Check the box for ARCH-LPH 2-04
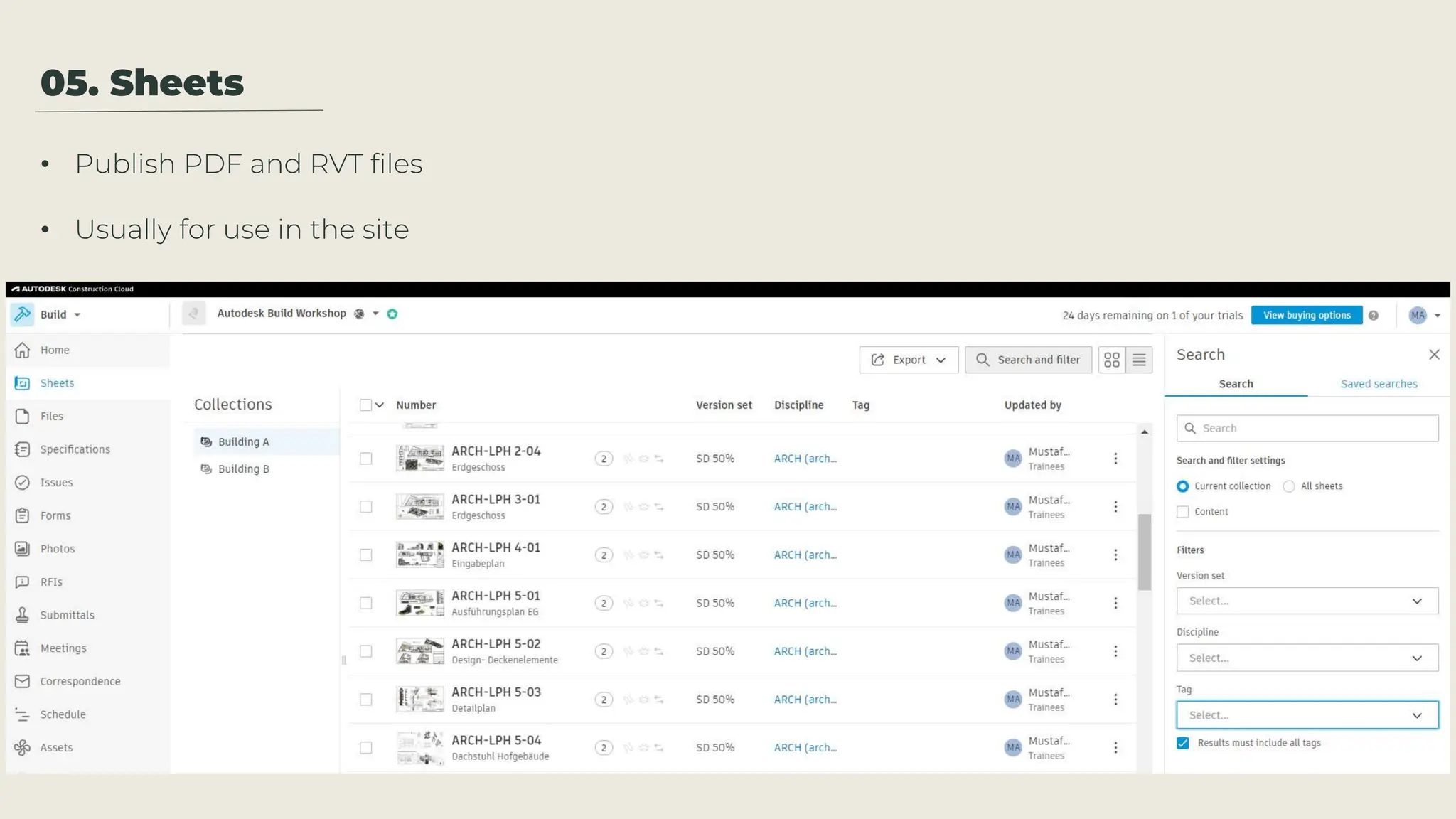This screenshot has width=1456, height=819. click(x=365, y=459)
